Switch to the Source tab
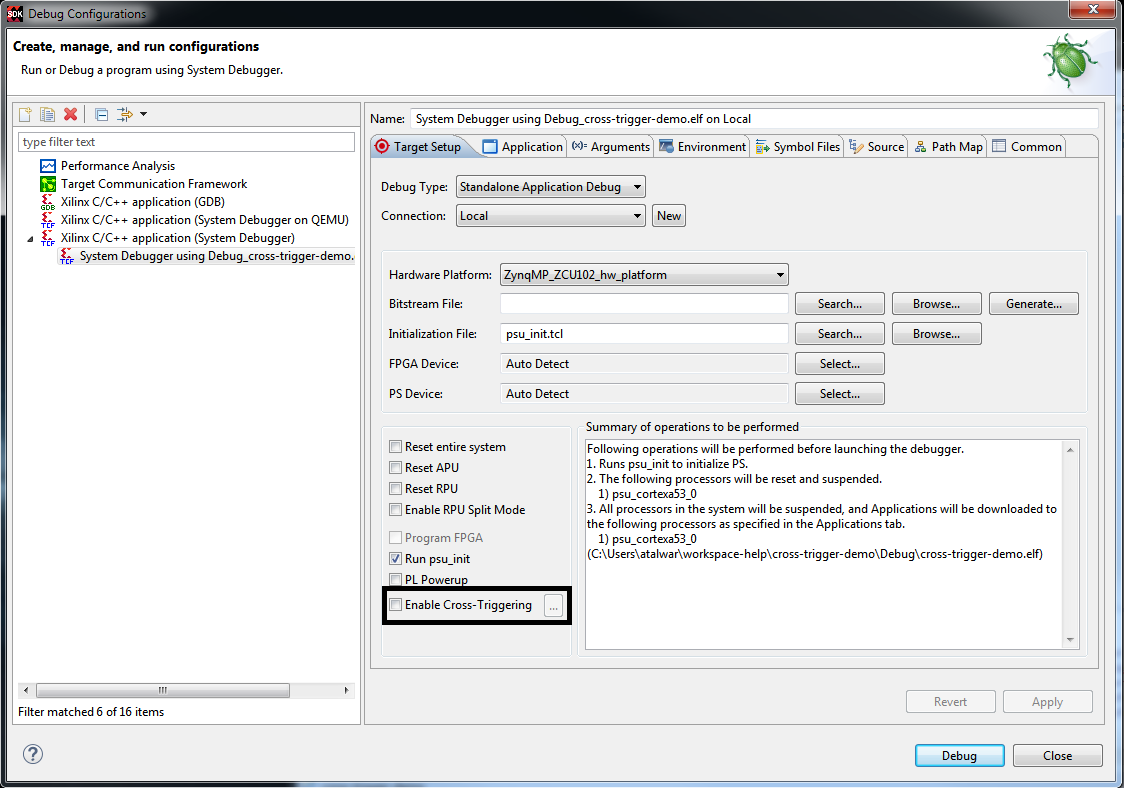The width and height of the screenshot is (1124, 788). (x=877, y=146)
